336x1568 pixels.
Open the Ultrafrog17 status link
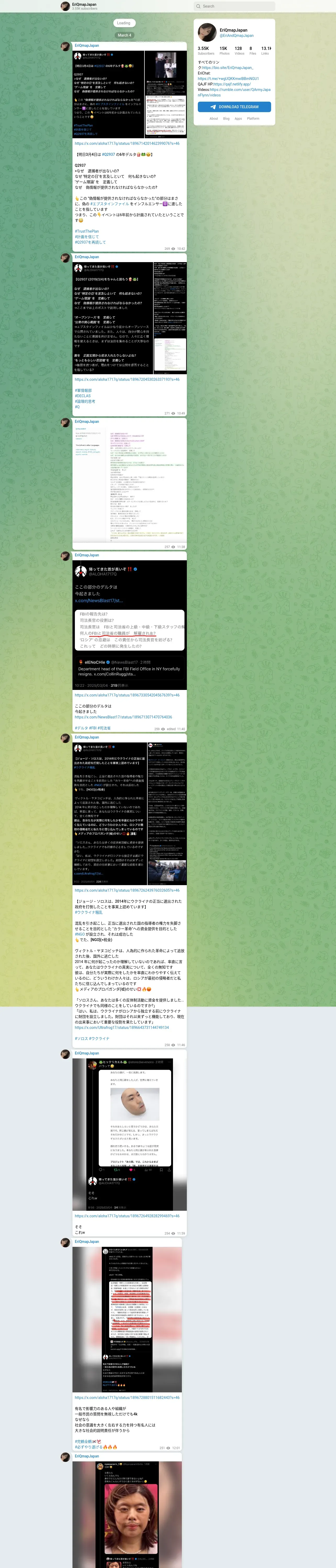pyautogui.click(x=122, y=1028)
